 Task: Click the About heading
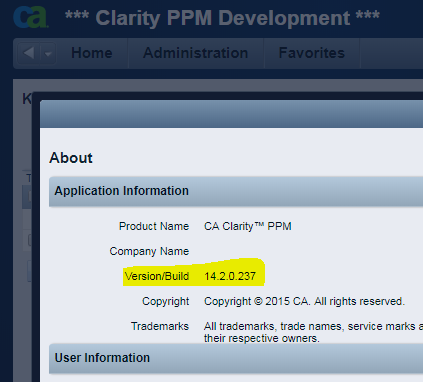pos(71,158)
